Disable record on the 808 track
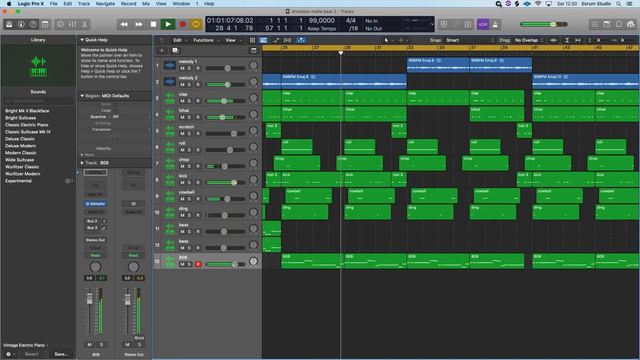This screenshot has width=640, height=360. (x=198, y=264)
